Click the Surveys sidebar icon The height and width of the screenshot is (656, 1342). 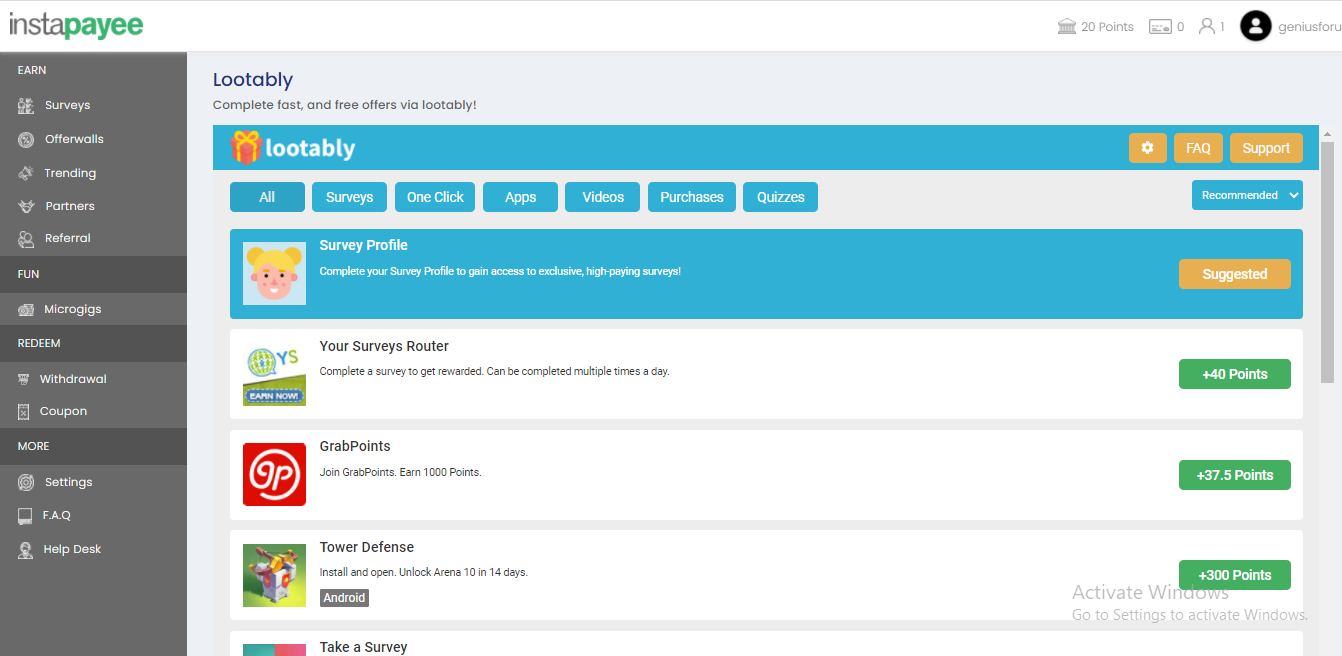coord(26,105)
